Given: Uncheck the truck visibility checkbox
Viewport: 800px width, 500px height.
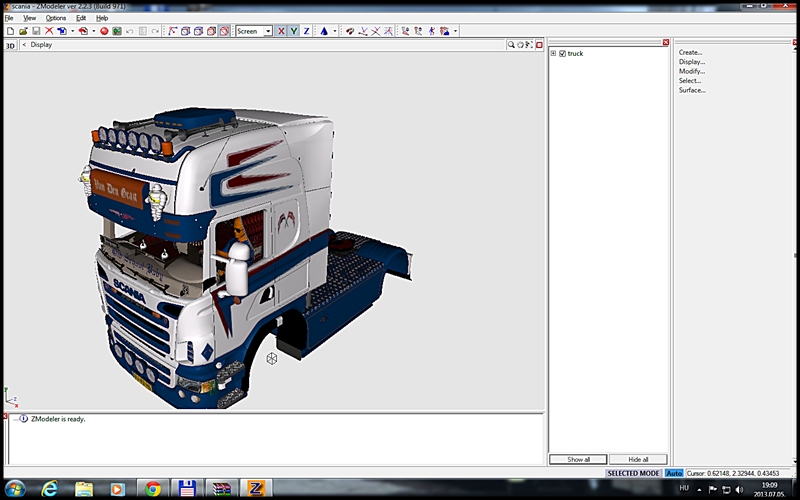Looking at the screenshot, I should [563, 53].
